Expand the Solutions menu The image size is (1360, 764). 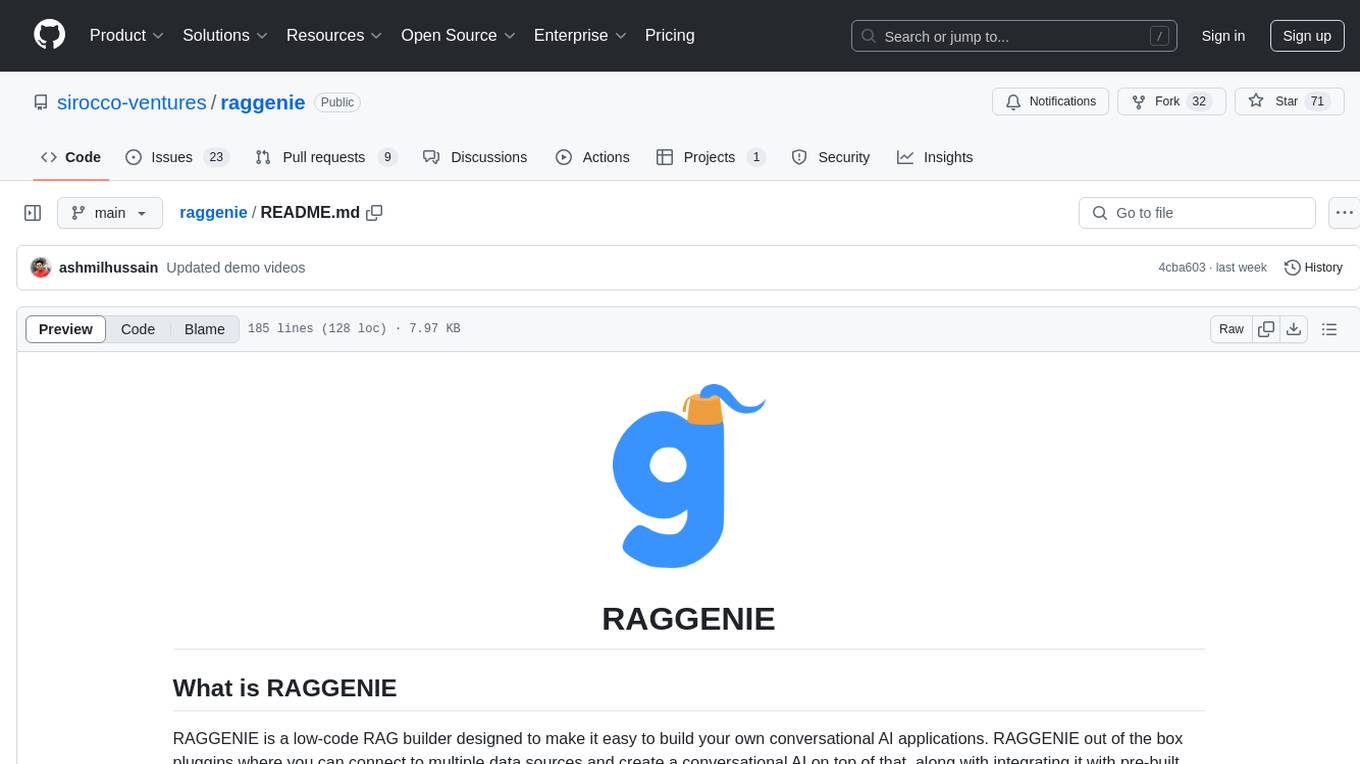coord(225,35)
